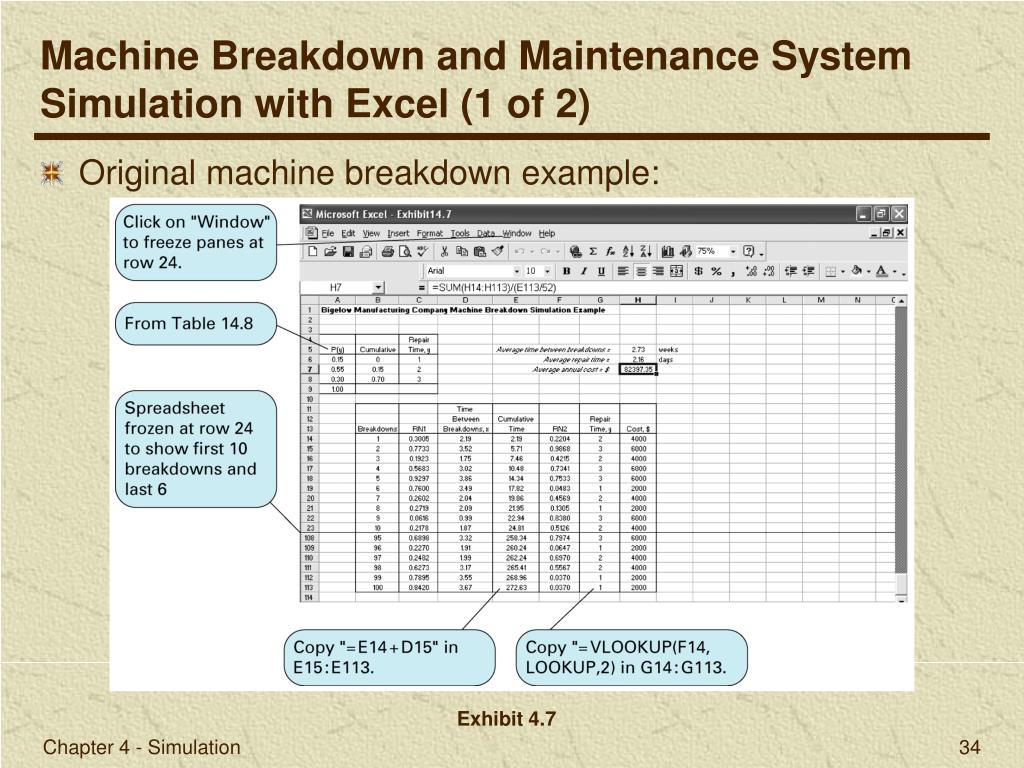Open the font size 10 dropdown
The image size is (1024, 768).
pyautogui.click(x=548, y=271)
